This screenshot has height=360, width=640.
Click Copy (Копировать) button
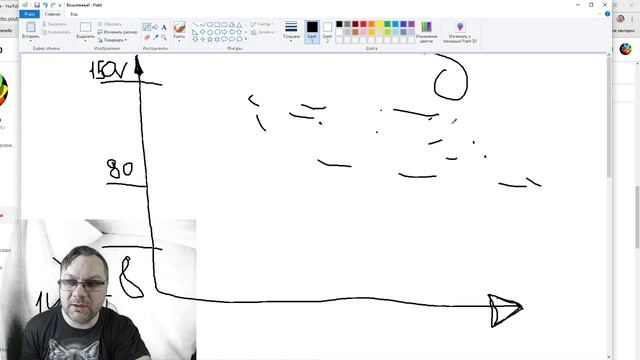(56, 32)
